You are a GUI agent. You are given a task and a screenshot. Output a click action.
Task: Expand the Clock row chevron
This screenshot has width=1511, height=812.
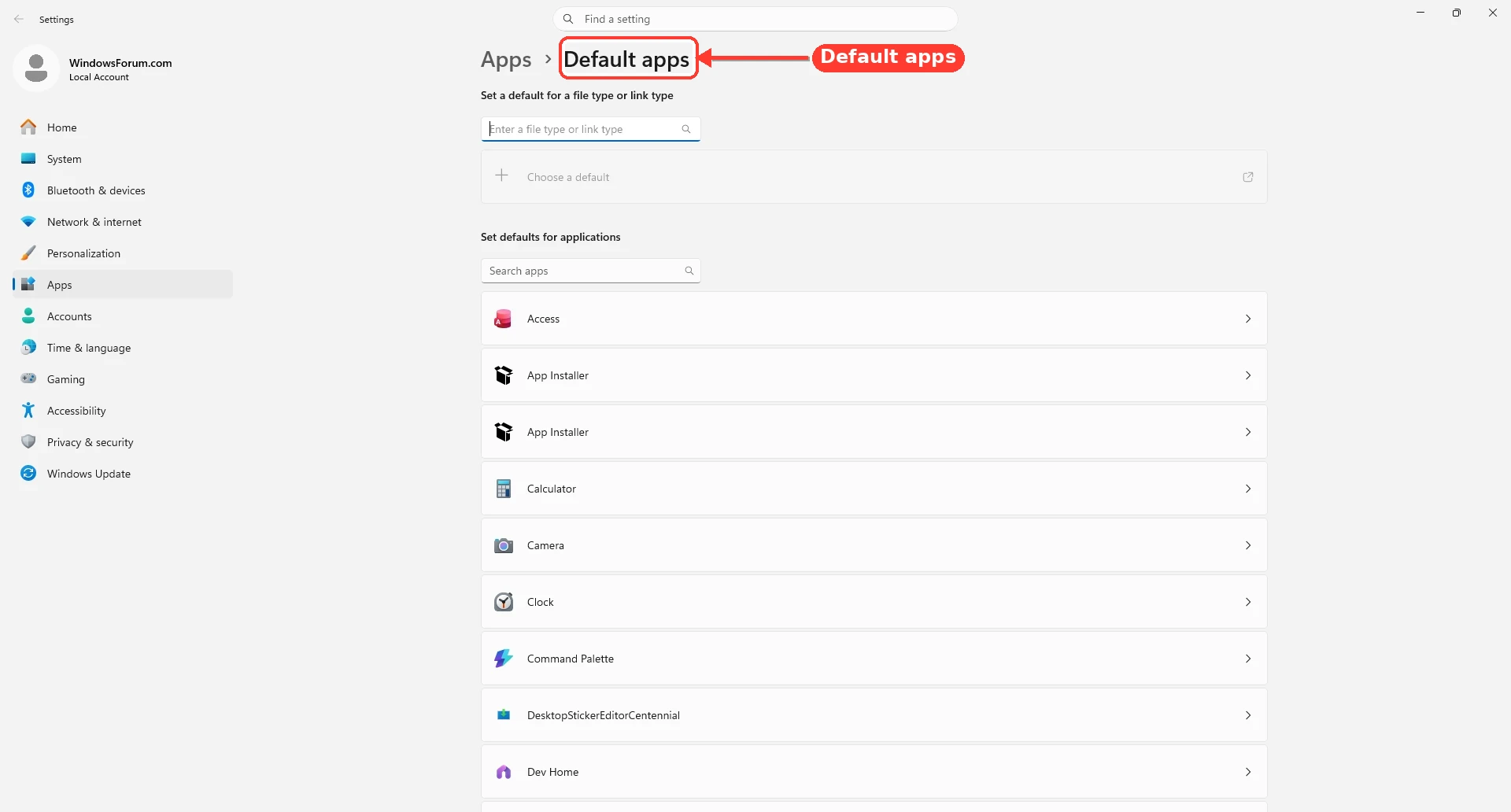pyautogui.click(x=1248, y=602)
